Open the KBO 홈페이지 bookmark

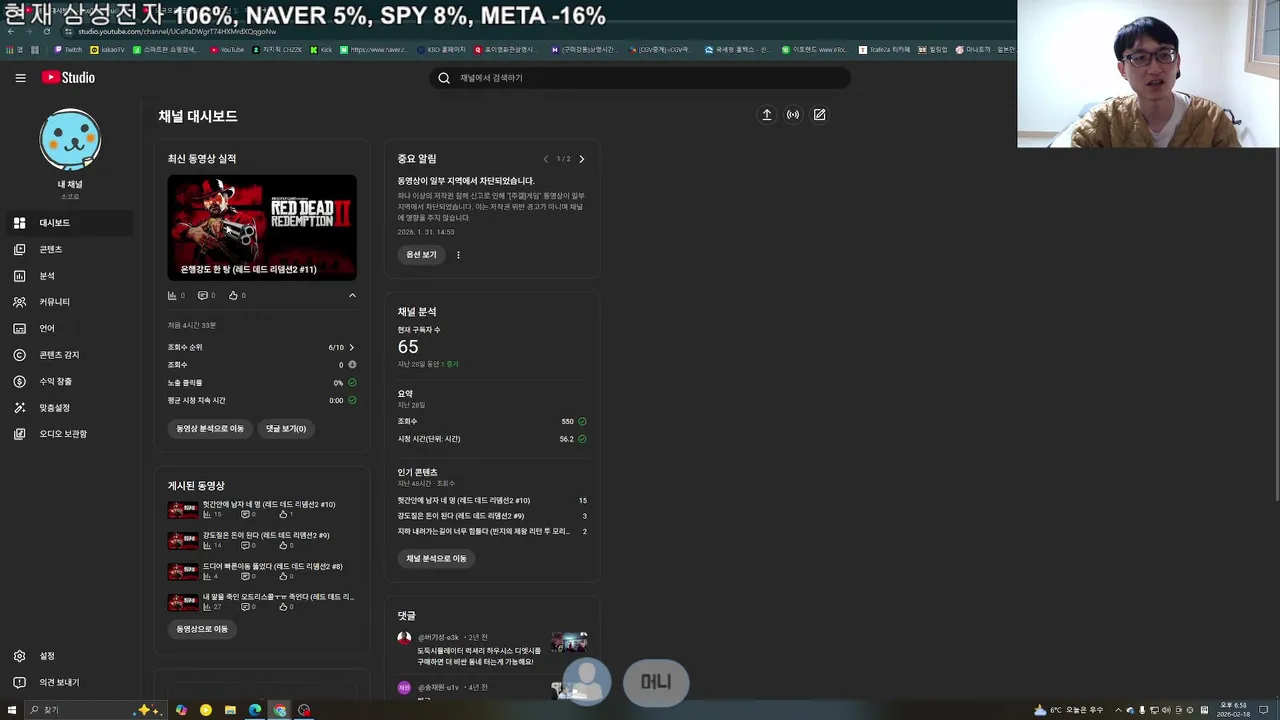pos(441,49)
